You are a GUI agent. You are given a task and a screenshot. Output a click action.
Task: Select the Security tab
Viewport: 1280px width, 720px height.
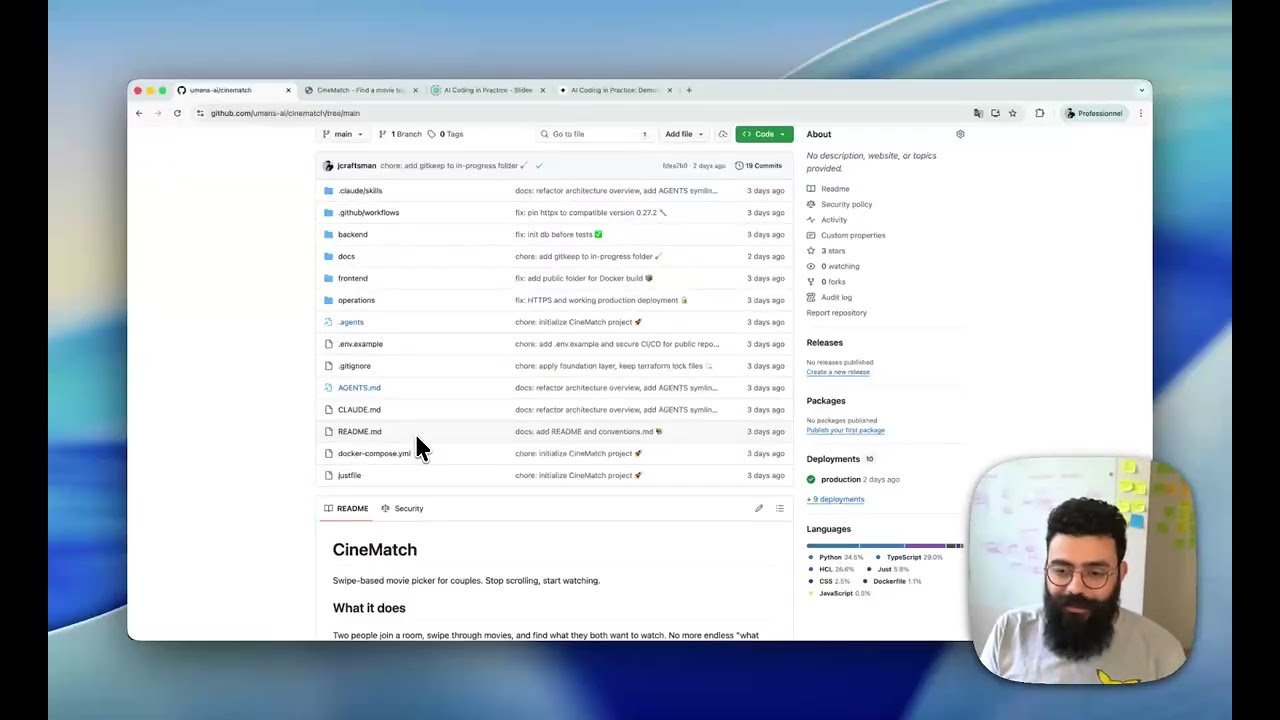(x=402, y=509)
